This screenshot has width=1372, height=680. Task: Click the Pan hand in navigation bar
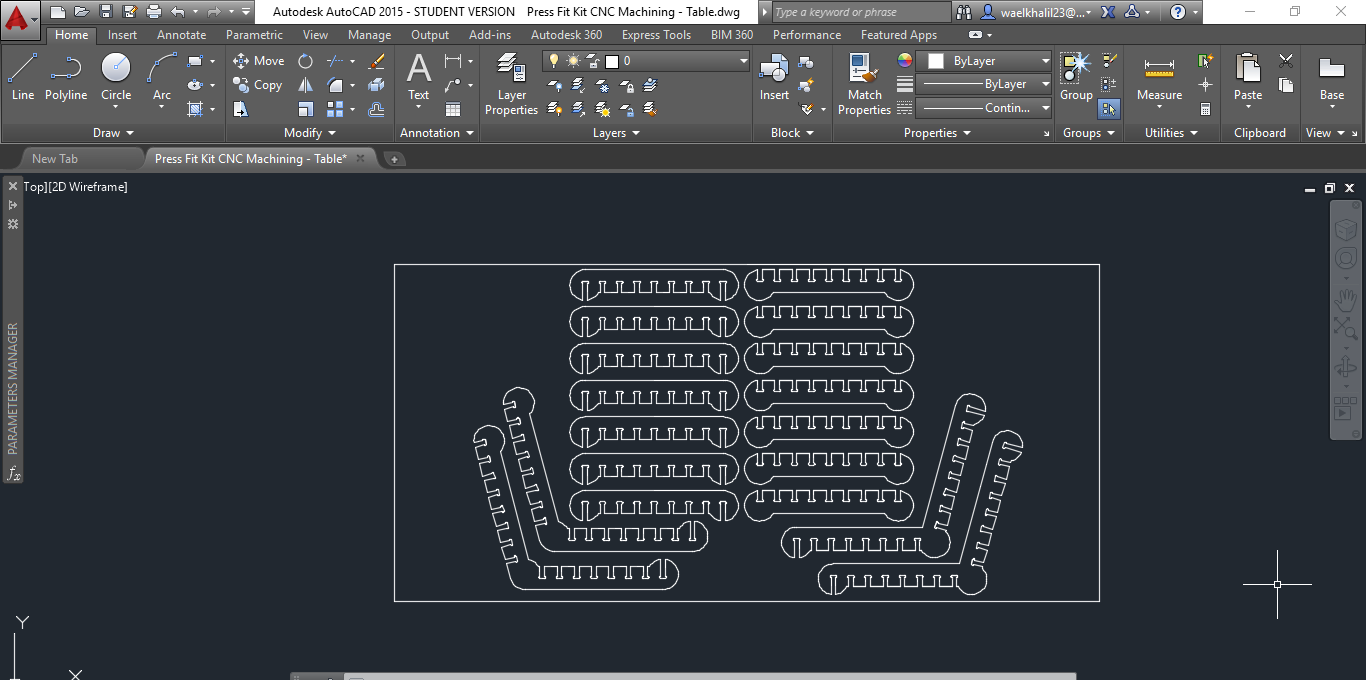[x=1346, y=300]
